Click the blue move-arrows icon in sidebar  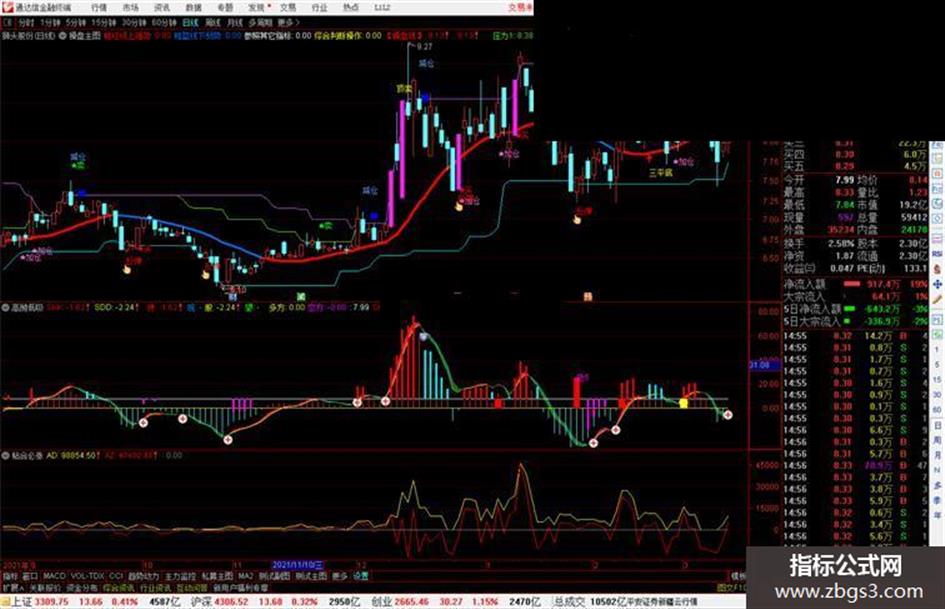tap(938, 284)
